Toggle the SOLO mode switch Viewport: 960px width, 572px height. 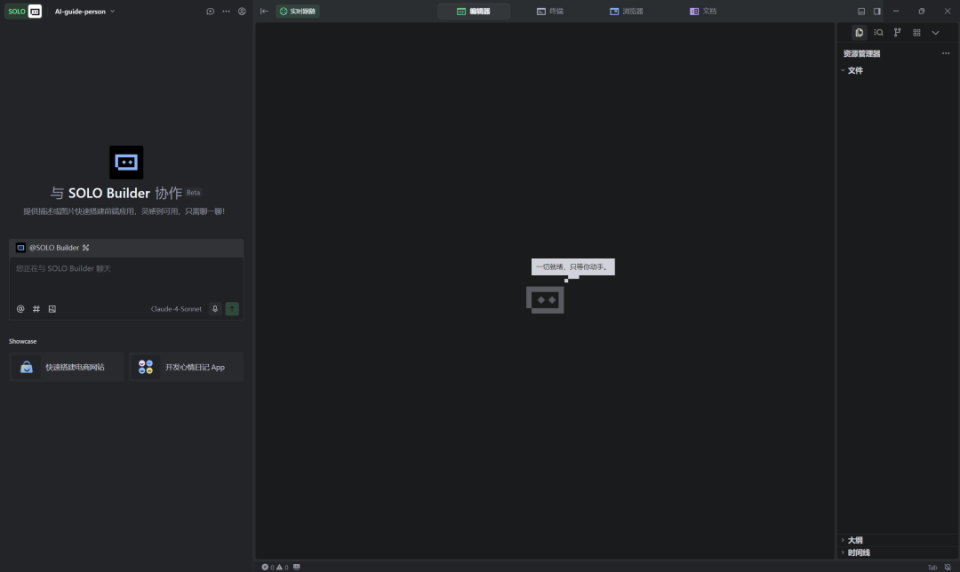[x=24, y=11]
